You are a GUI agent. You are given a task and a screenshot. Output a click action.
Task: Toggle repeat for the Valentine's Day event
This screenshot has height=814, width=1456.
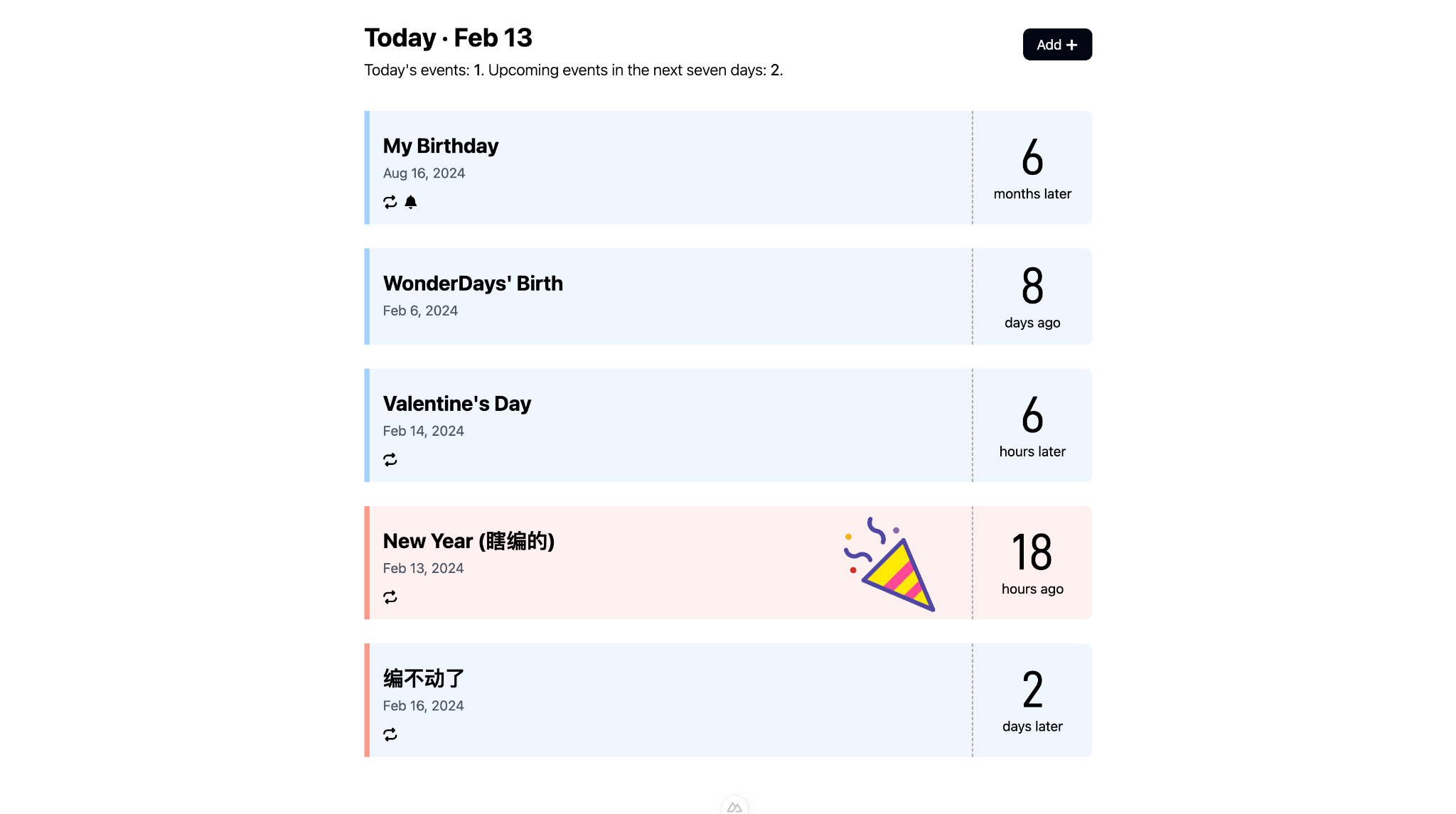click(x=390, y=459)
